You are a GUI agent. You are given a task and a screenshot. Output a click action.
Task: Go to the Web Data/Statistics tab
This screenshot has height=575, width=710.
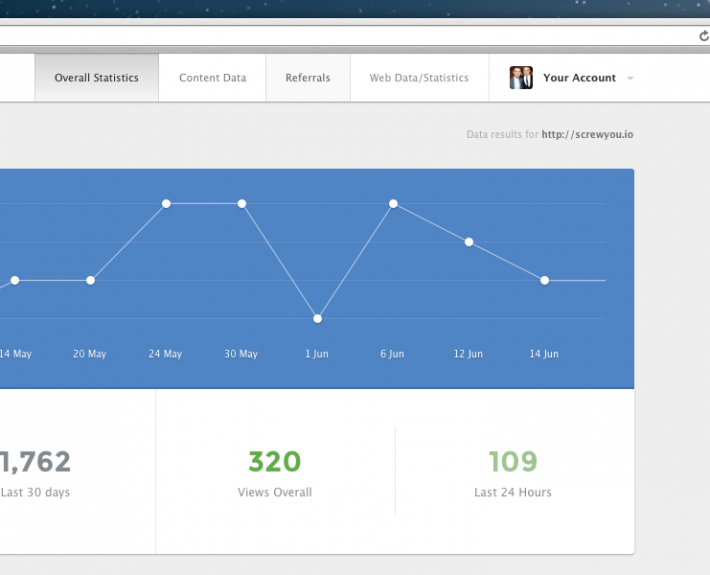click(x=419, y=78)
